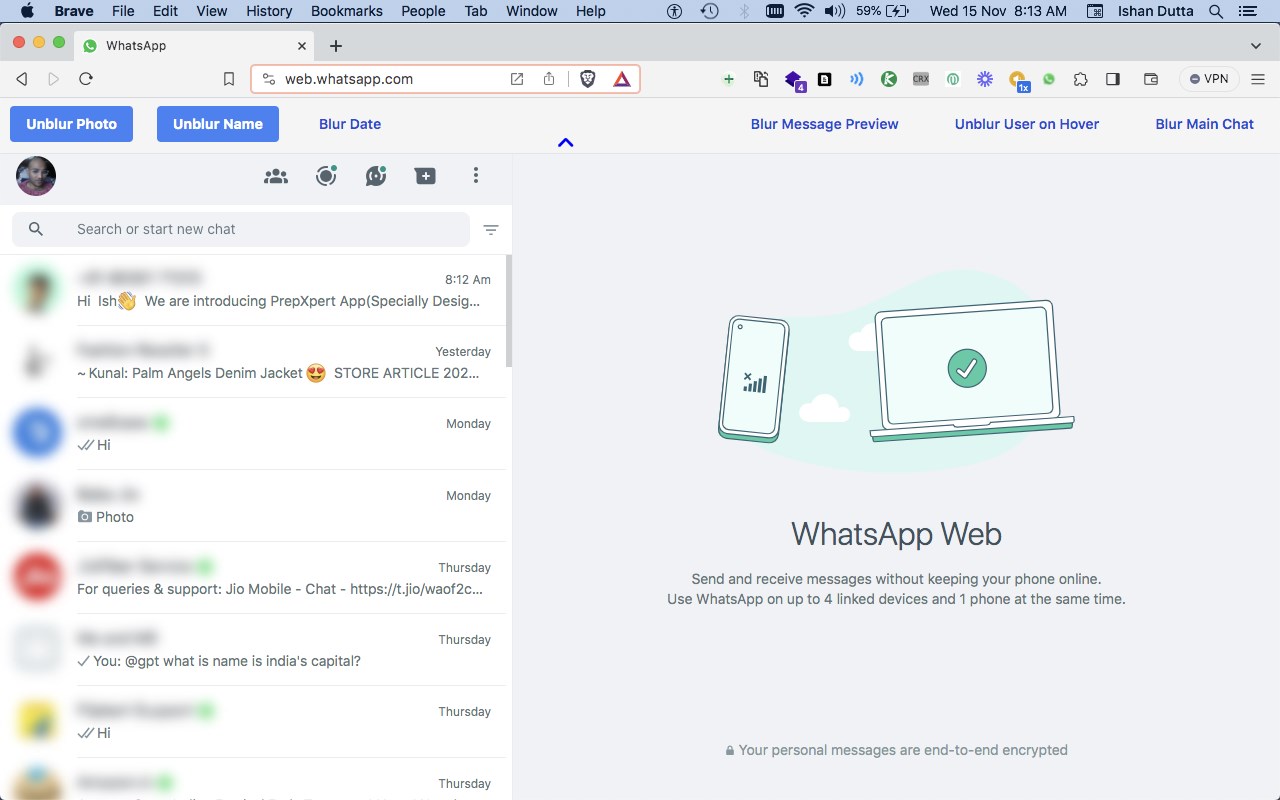This screenshot has width=1280, height=800.
Task: Open the Apple menu
Action: [27, 11]
